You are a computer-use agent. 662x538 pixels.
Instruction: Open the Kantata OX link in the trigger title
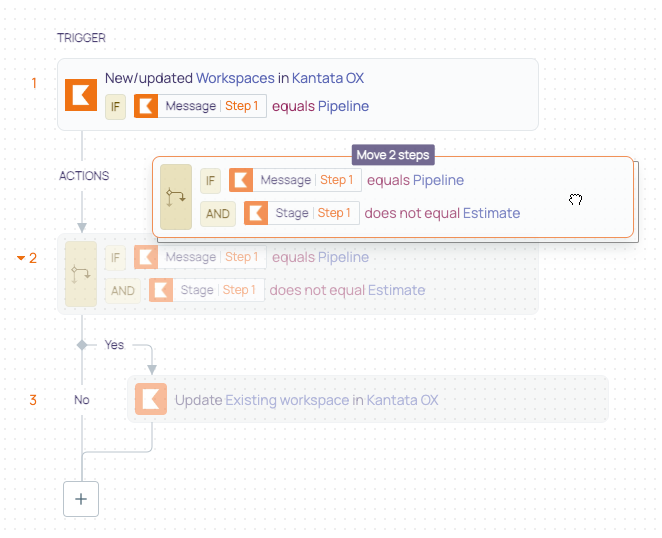point(328,78)
